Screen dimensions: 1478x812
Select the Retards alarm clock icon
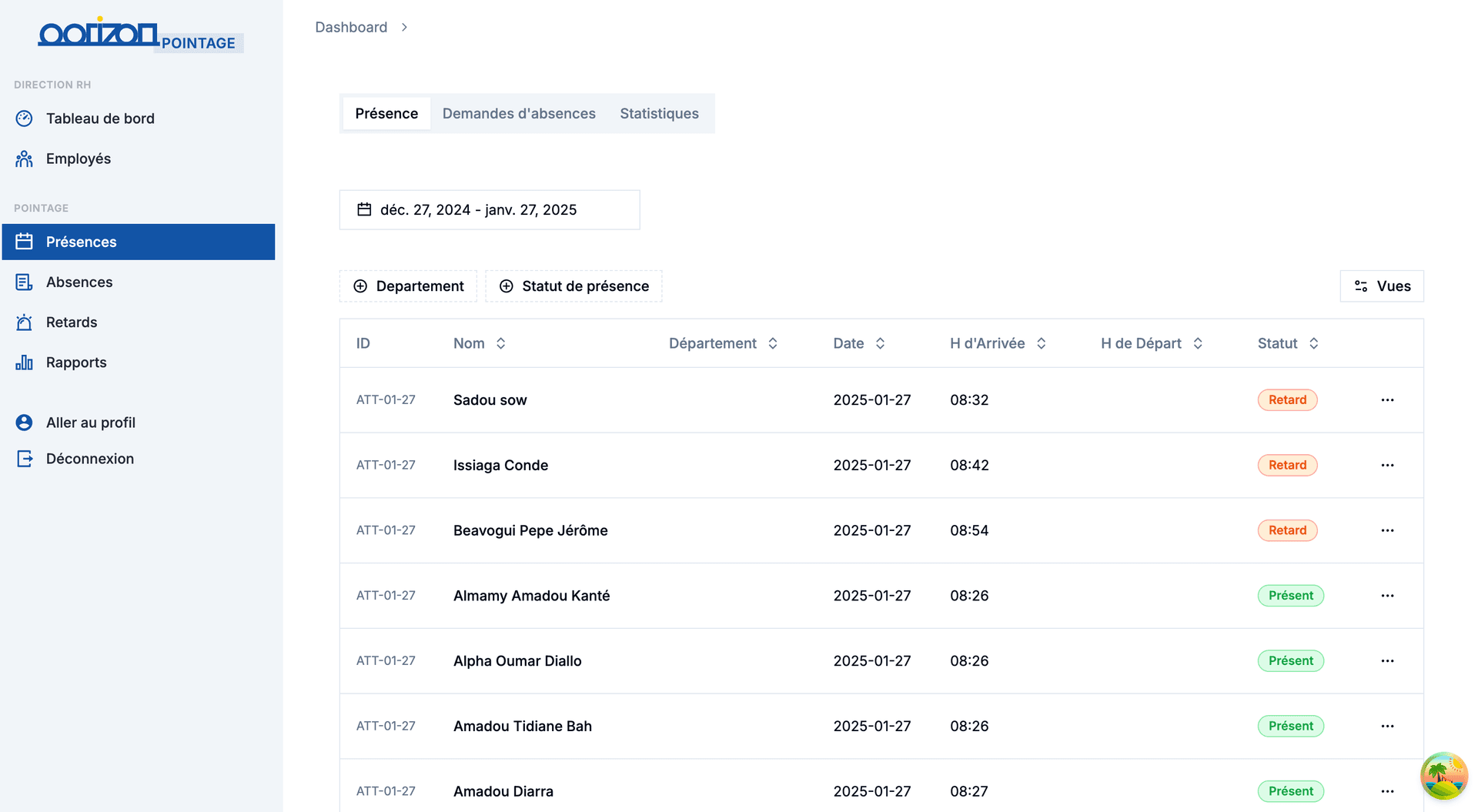point(24,322)
